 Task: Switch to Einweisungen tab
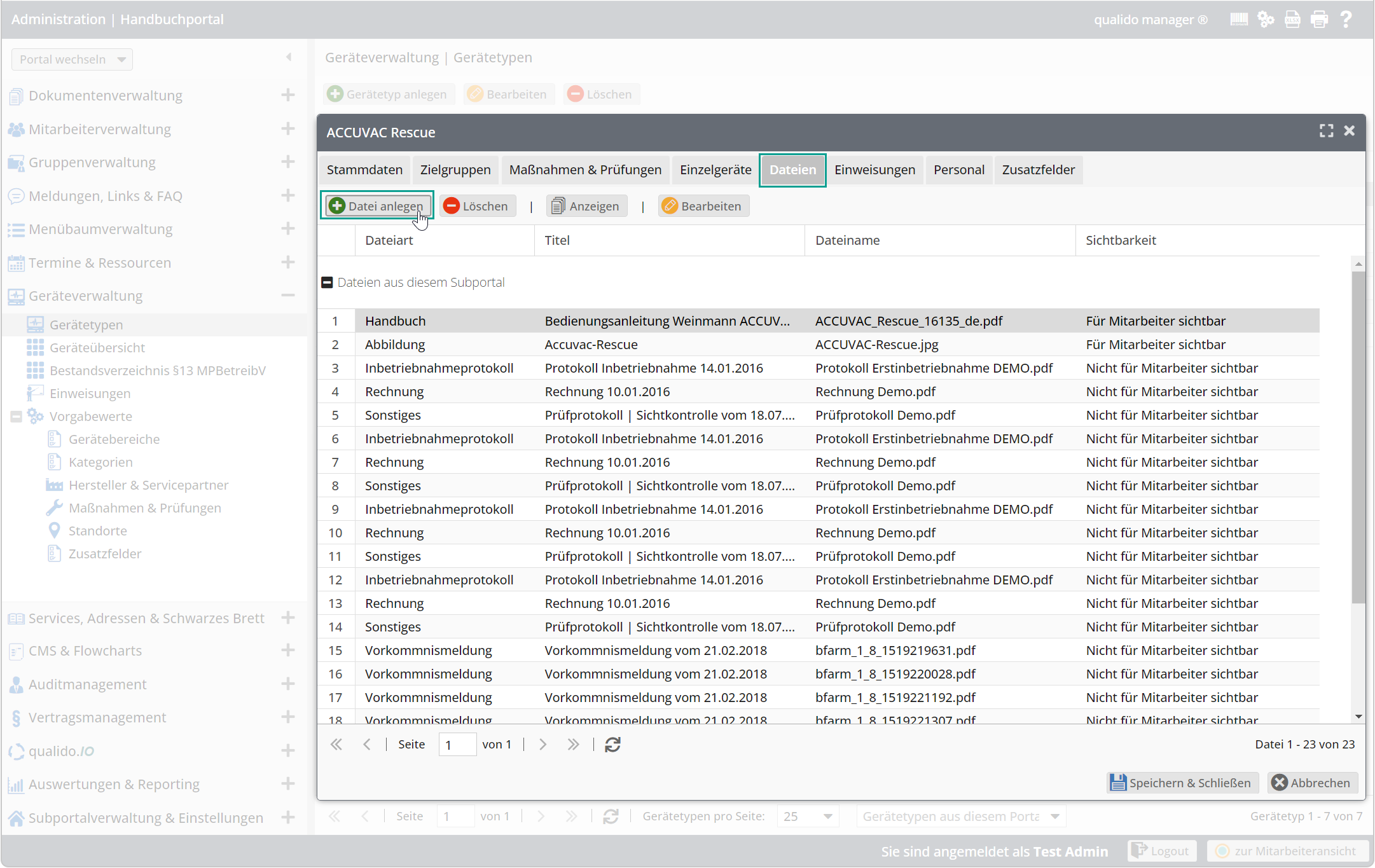click(874, 170)
